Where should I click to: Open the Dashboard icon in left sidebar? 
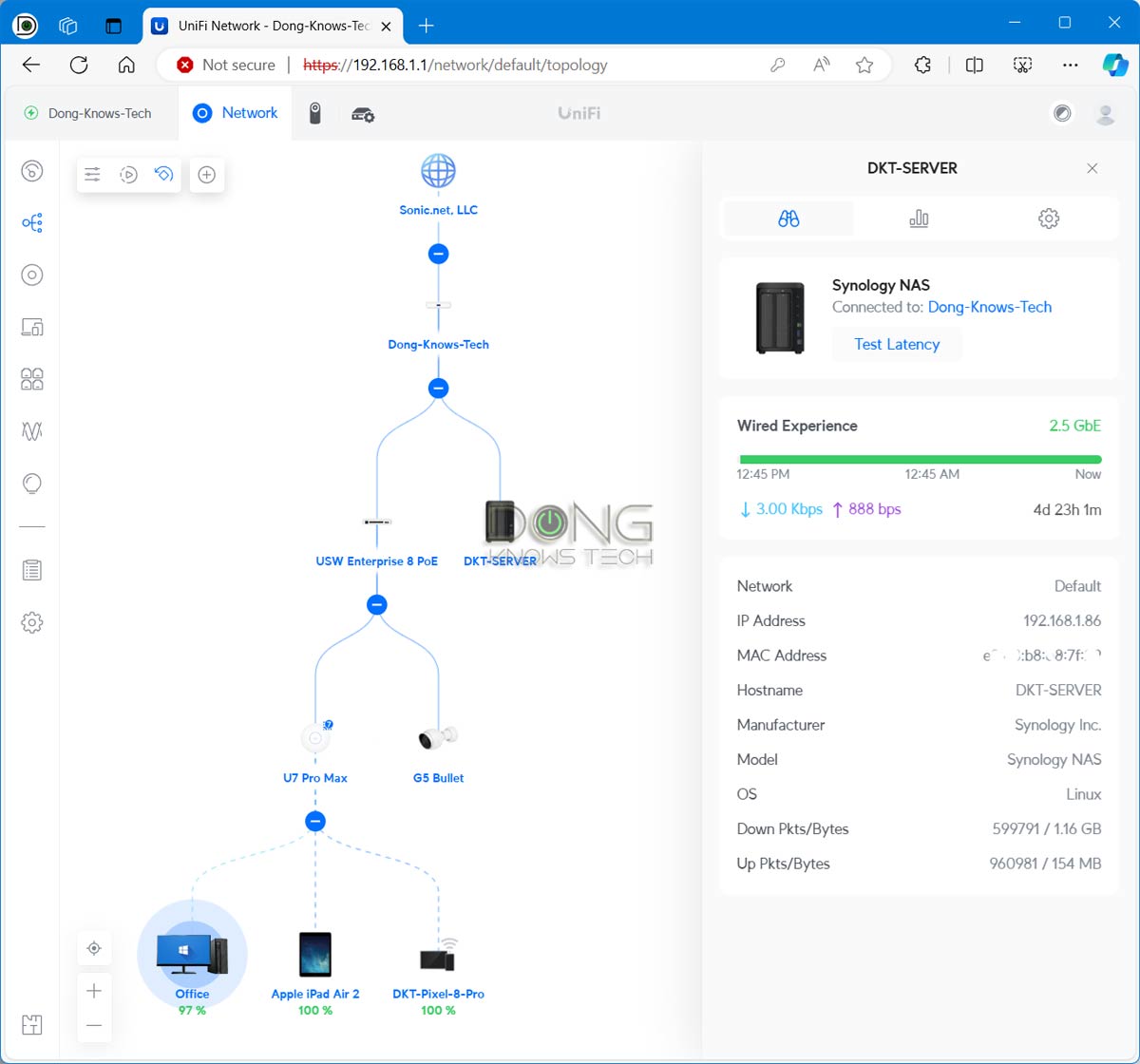click(x=32, y=171)
